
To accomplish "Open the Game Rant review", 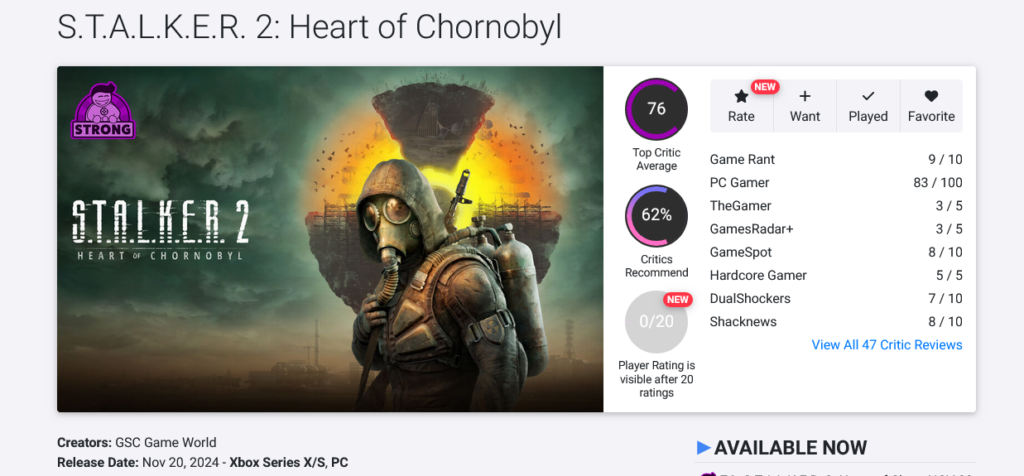I will pyautogui.click(x=836, y=159).
